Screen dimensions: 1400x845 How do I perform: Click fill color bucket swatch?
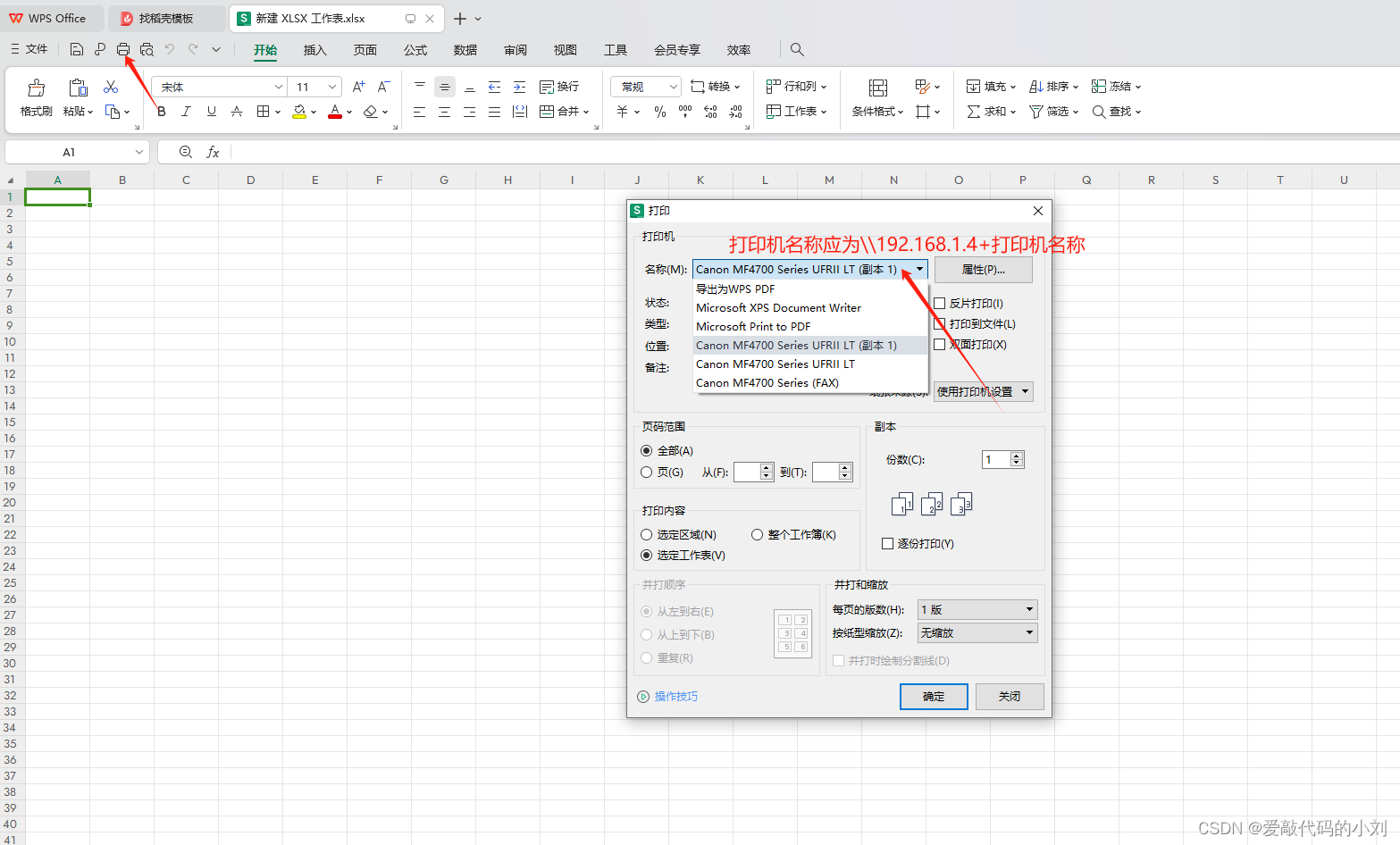pos(299,112)
